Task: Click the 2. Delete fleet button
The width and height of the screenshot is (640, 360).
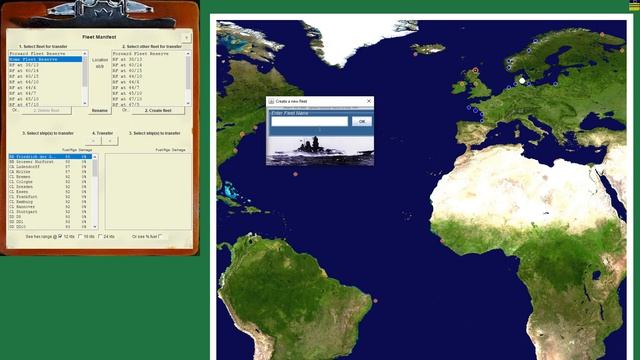Action: point(47,111)
